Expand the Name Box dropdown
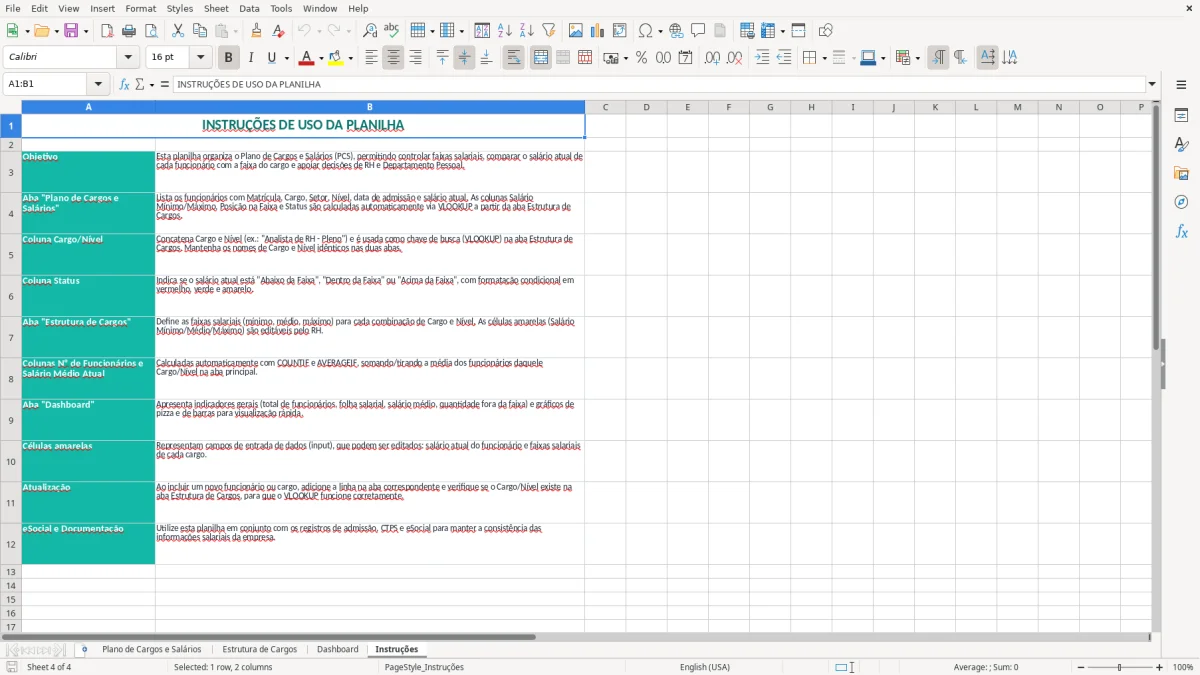The height and width of the screenshot is (675, 1200). pos(98,84)
